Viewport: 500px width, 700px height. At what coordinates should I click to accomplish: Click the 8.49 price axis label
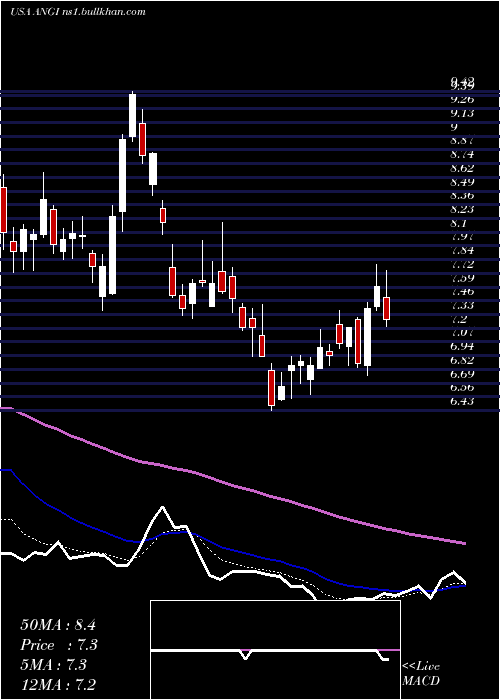tap(462, 182)
